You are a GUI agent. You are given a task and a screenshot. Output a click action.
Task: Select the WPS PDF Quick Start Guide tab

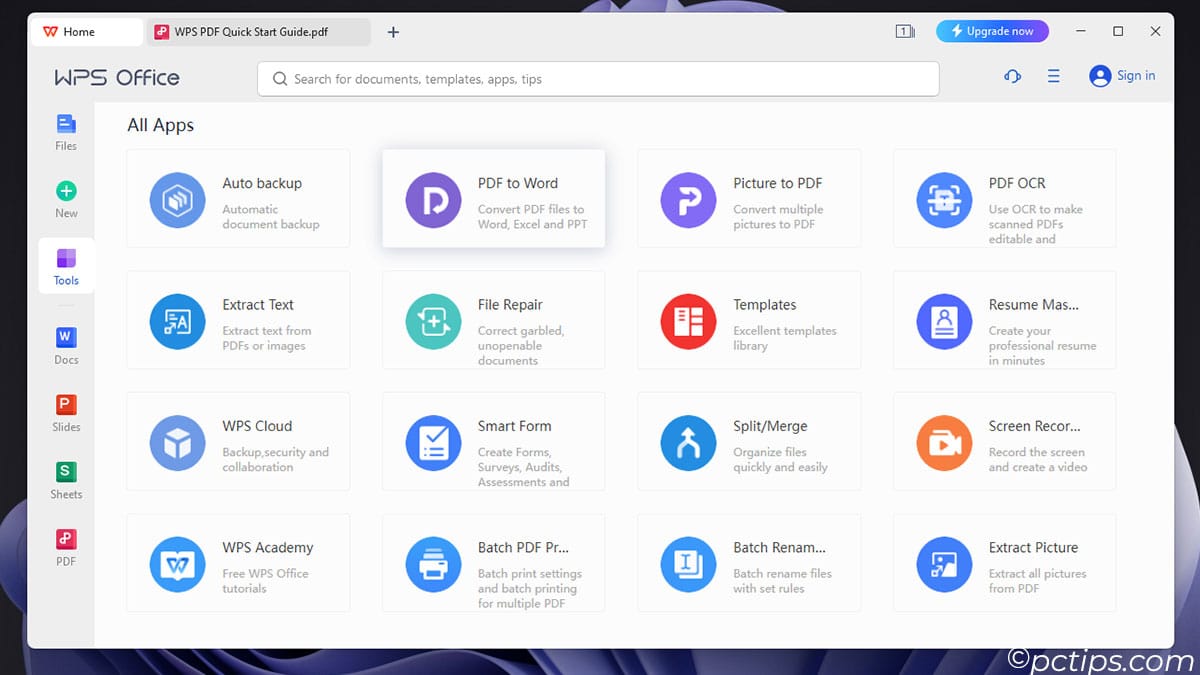coord(258,31)
